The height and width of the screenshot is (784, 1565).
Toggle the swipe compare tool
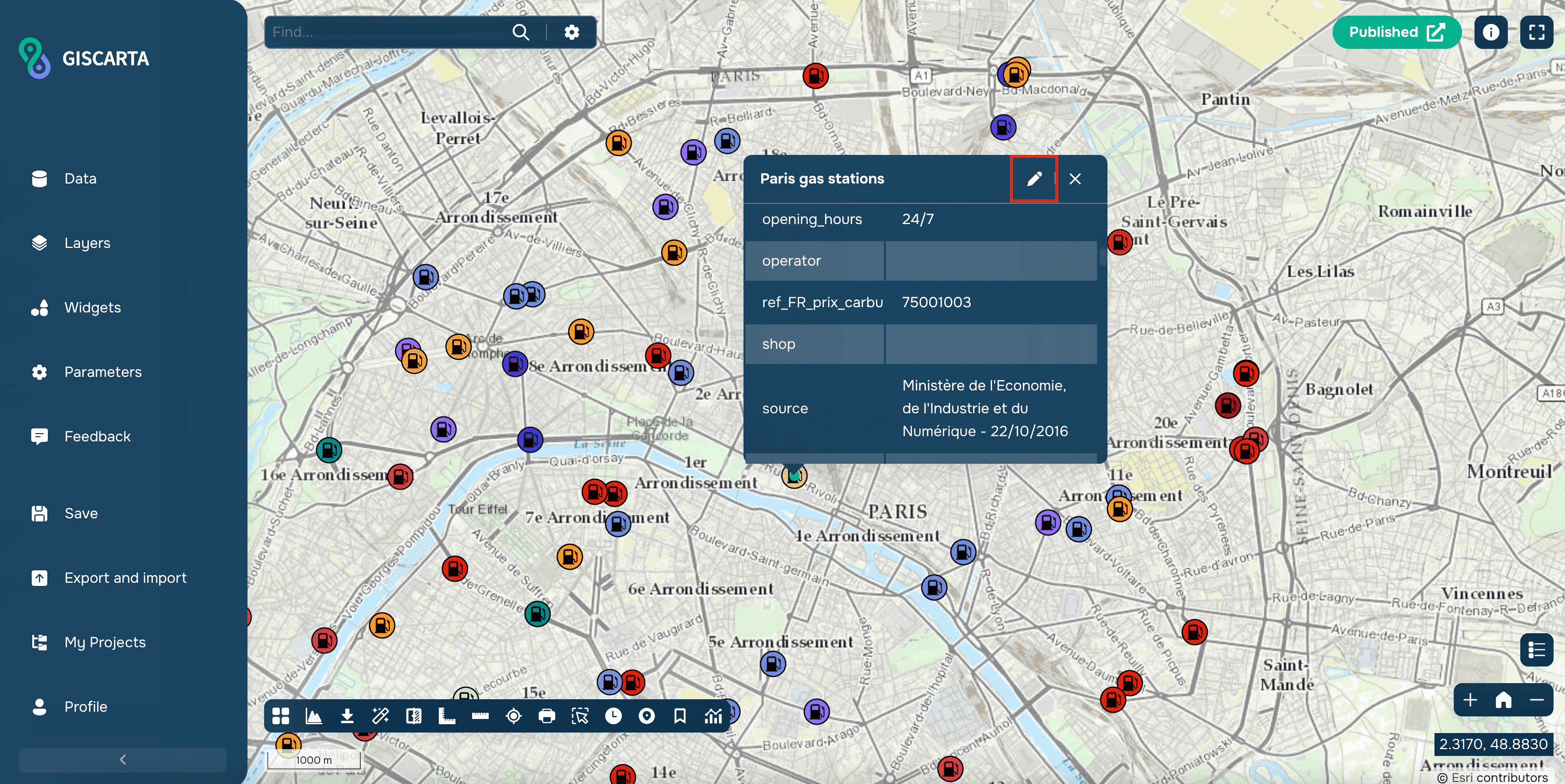[x=414, y=716]
